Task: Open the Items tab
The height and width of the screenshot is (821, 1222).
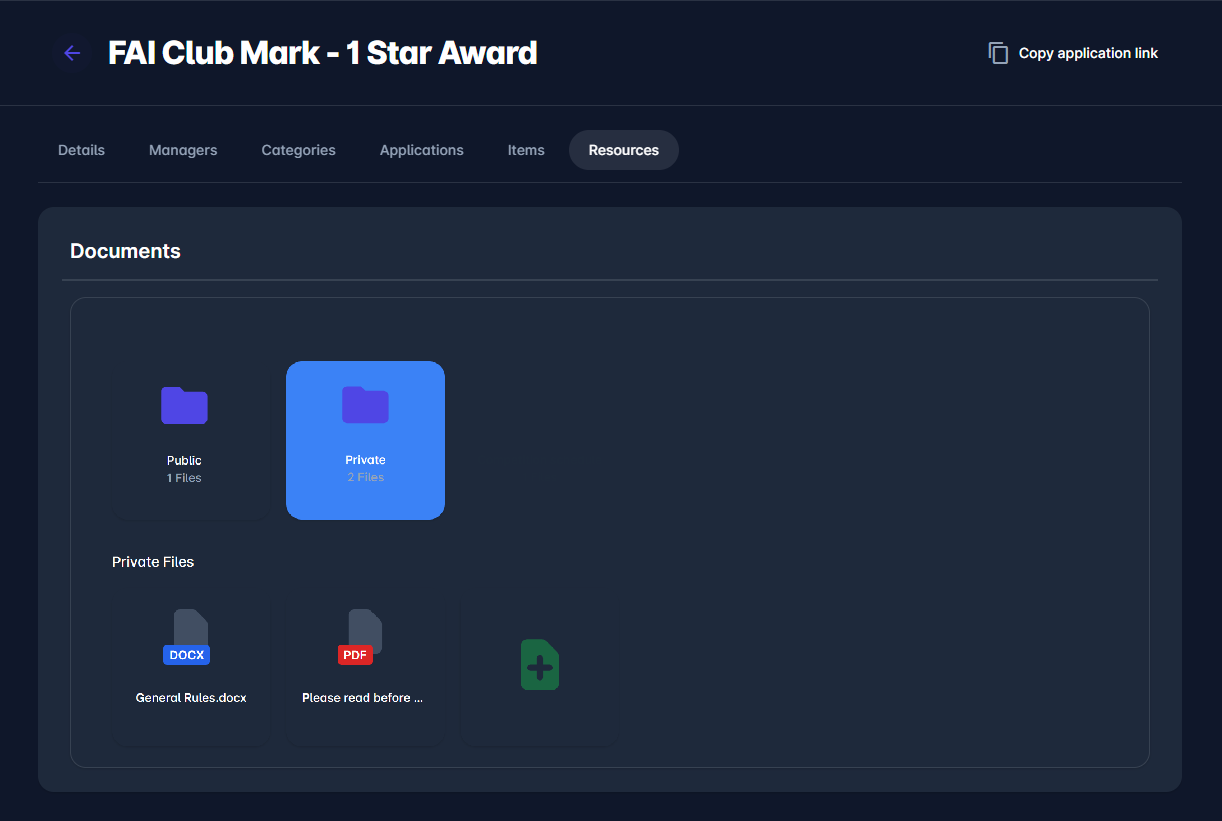Action: pos(526,150)
